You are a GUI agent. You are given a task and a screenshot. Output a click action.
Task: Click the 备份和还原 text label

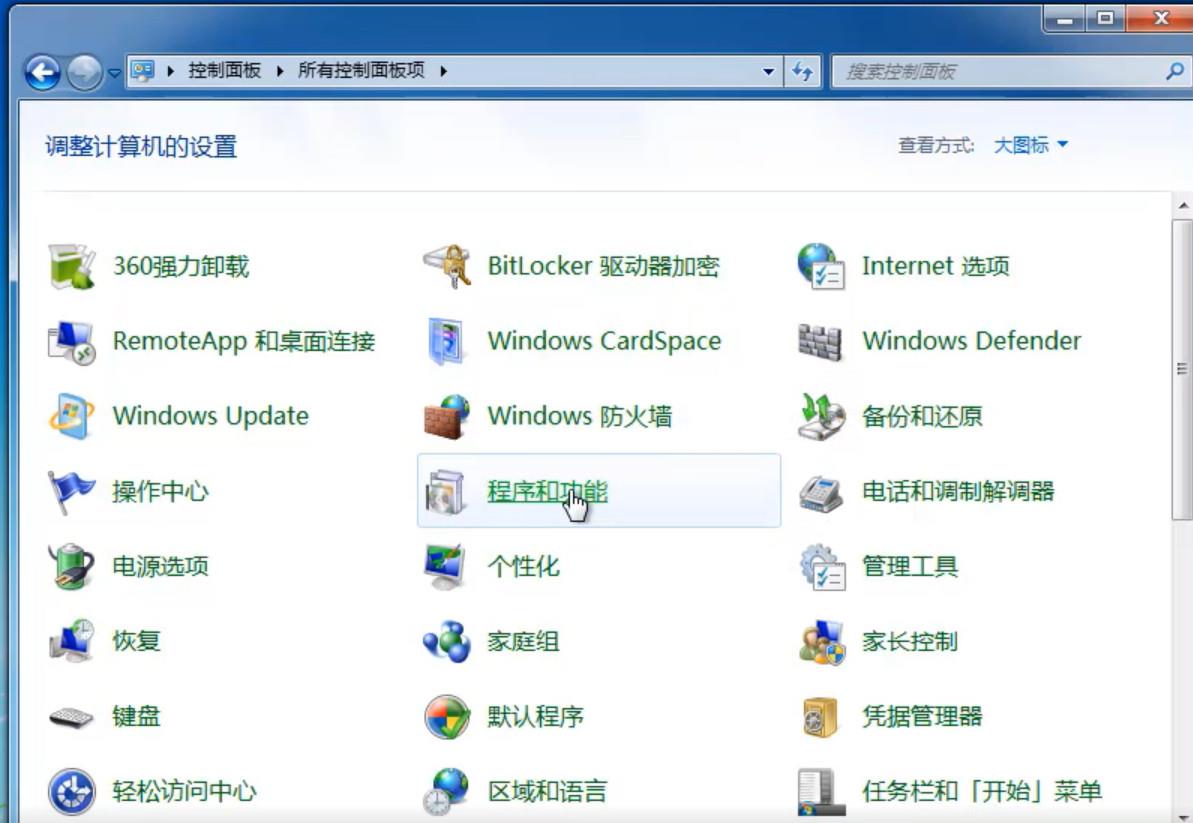click(922, 416)
